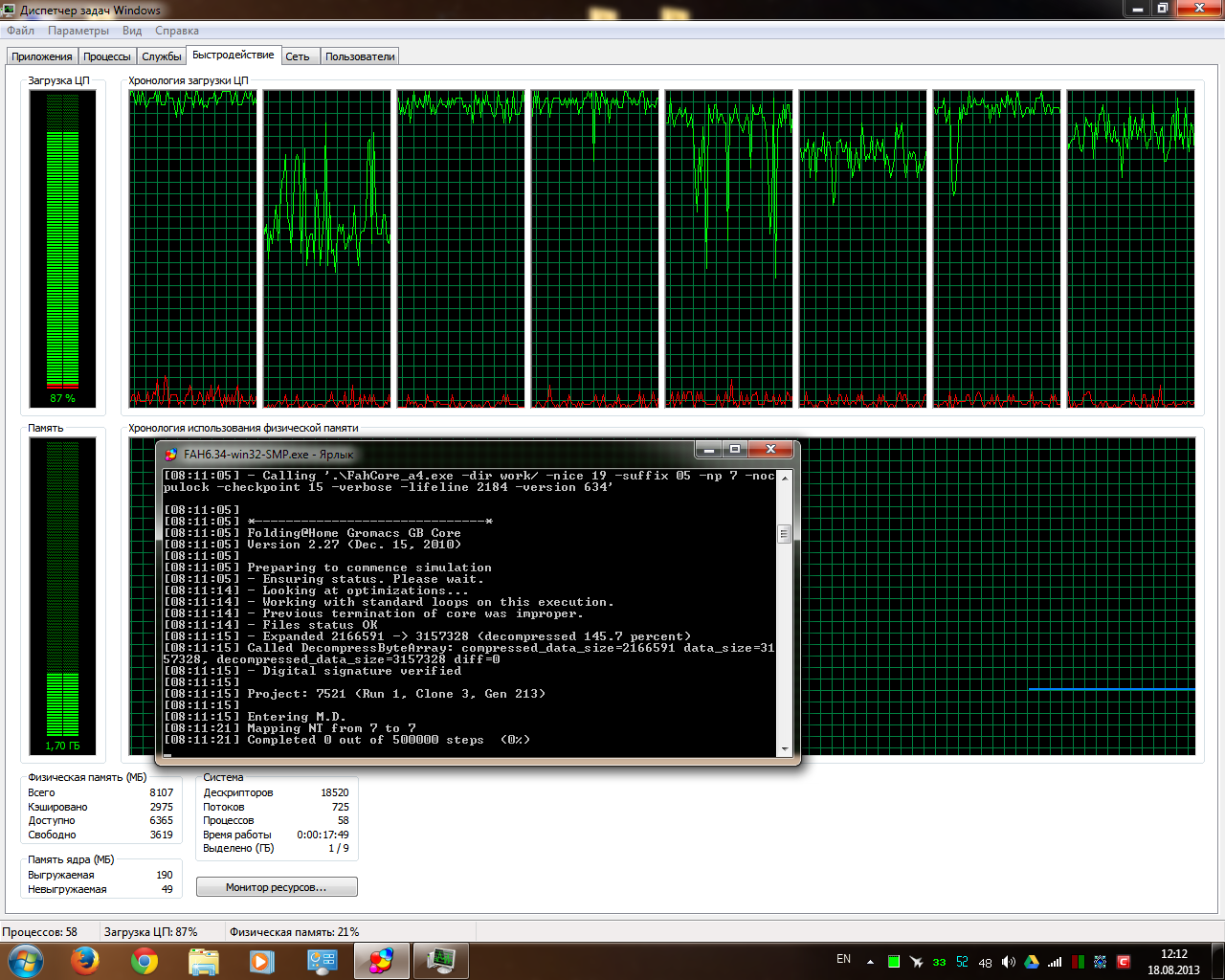Switch to the Службы tab
This screenshot has width=1225, height=980.
pyautogui.click(x=162, y=56)
